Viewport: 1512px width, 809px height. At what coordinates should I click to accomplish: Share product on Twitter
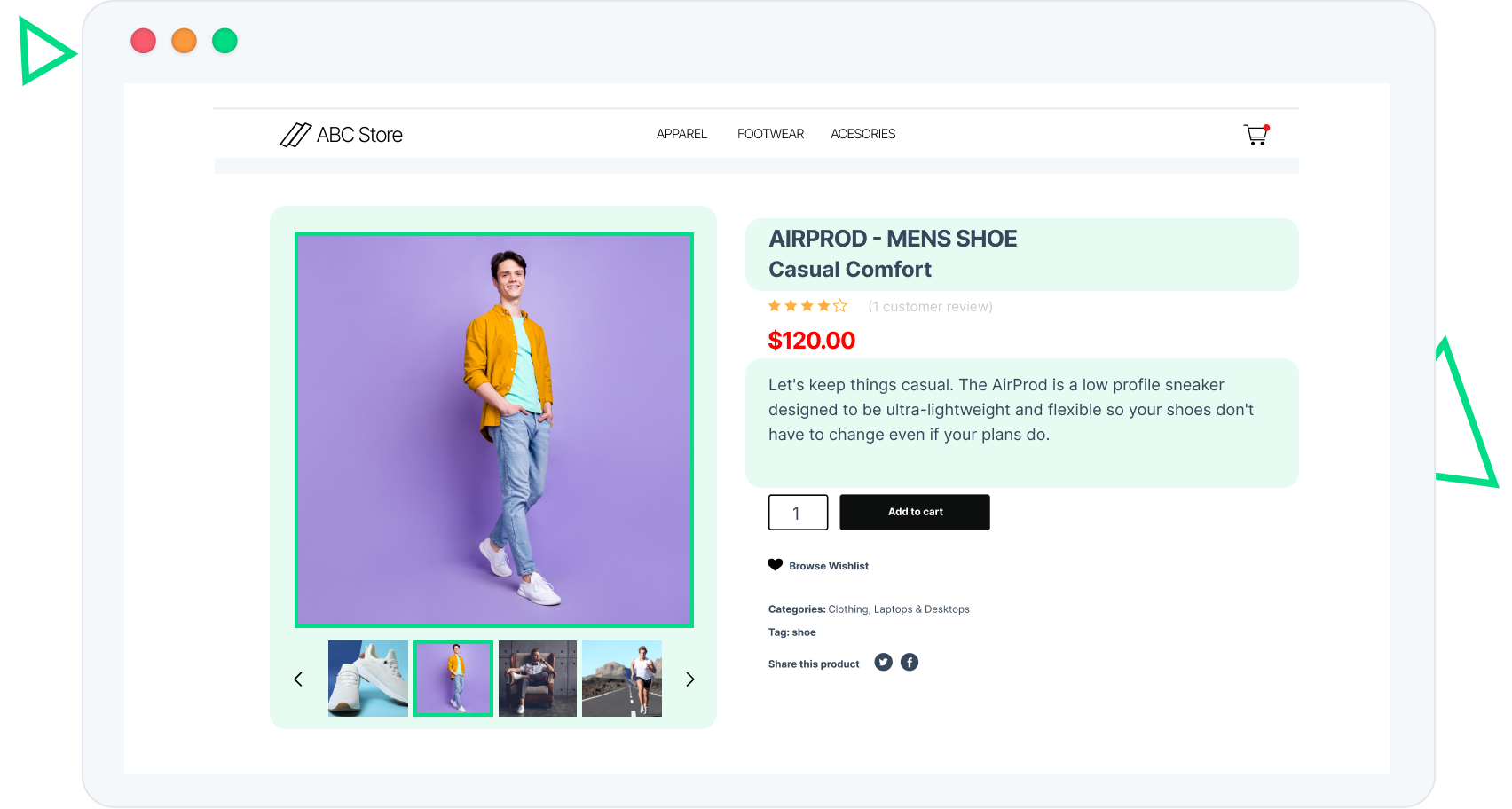point(883,663)
